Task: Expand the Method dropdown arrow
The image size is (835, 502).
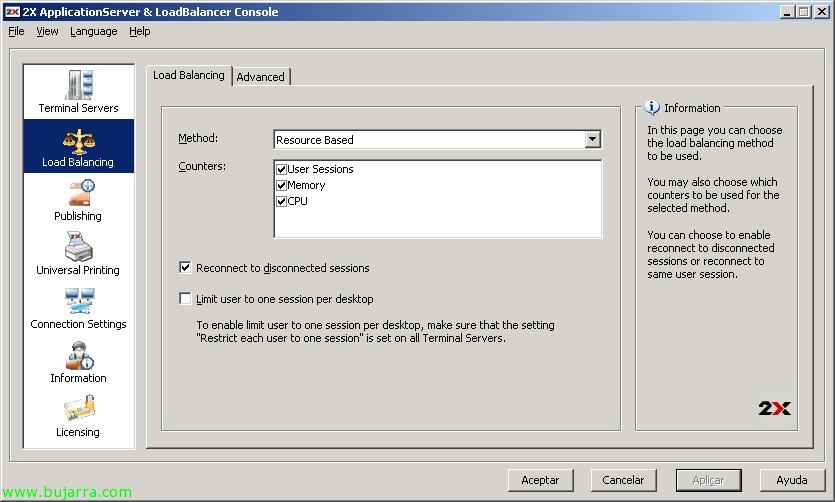Action: pos(592,139)
